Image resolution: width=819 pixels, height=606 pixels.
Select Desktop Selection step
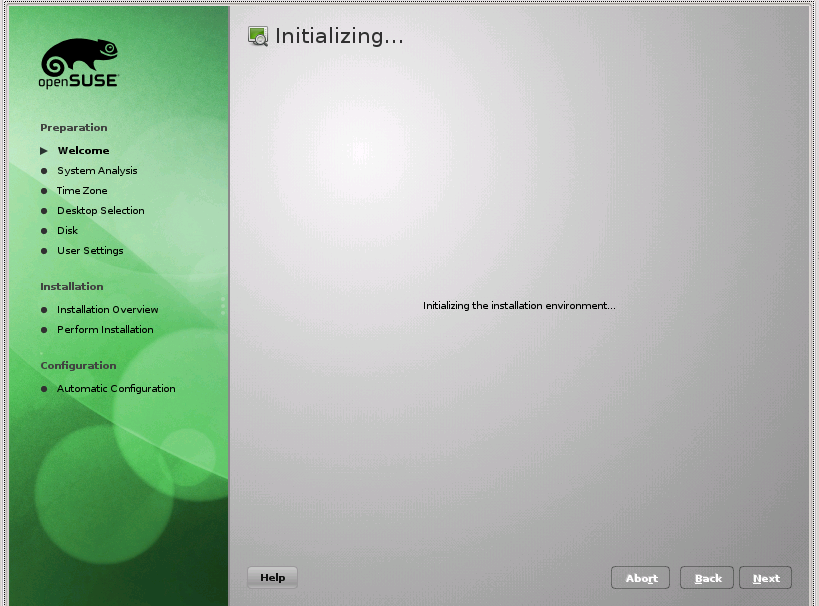[x=101, y=211]
